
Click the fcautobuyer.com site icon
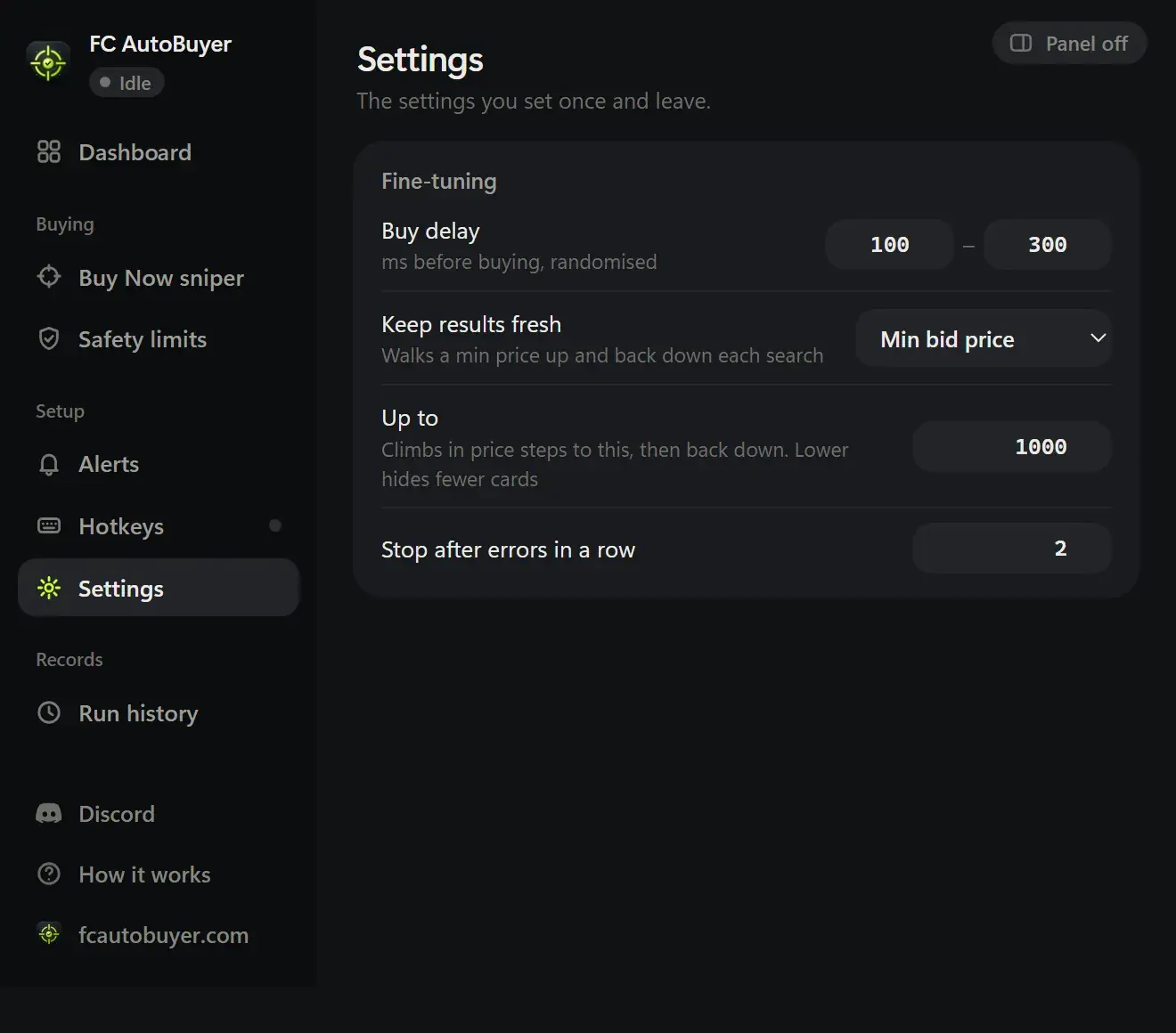[49, 934]
